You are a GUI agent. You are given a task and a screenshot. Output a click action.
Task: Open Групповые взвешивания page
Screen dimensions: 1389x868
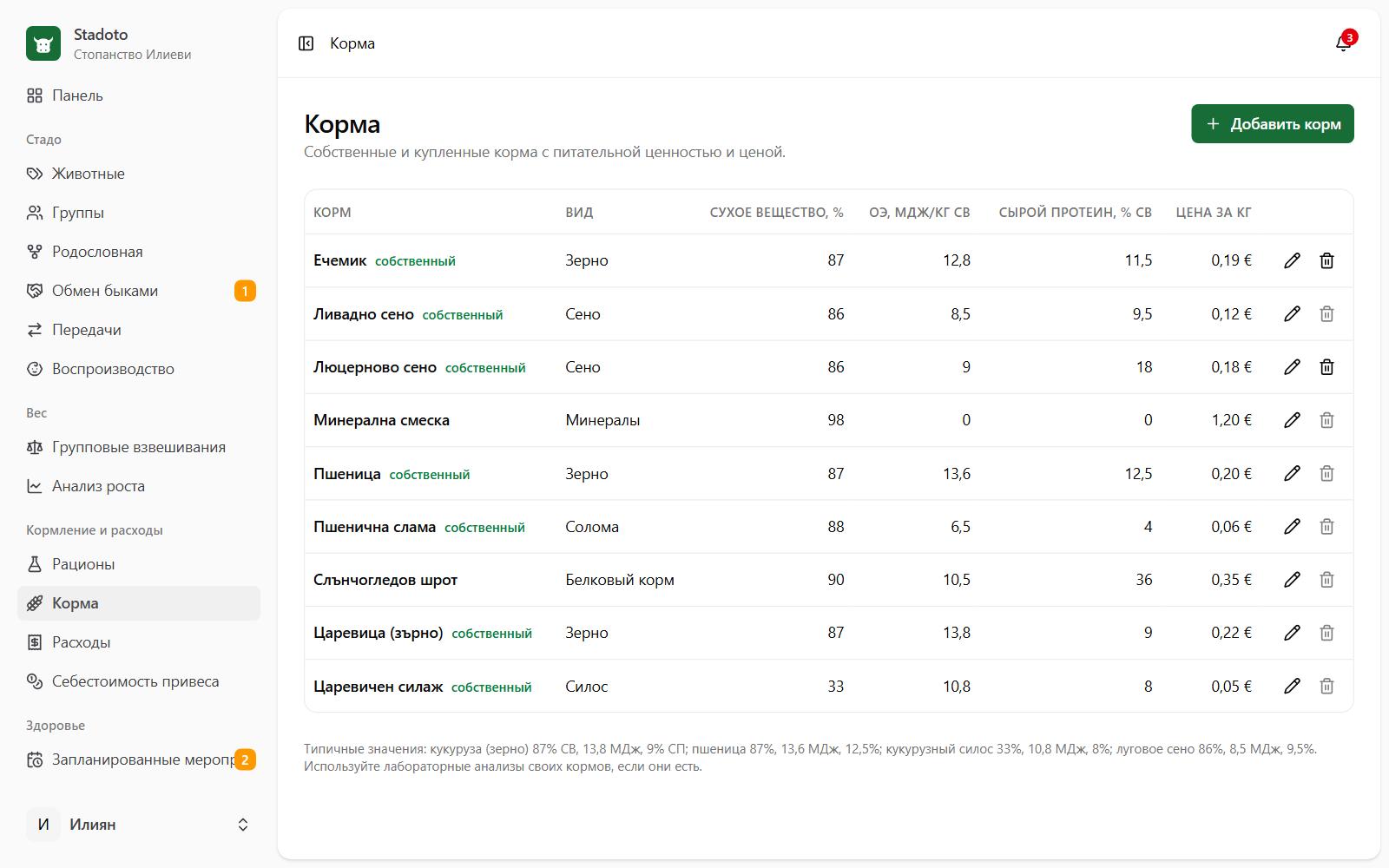[139, 447]
